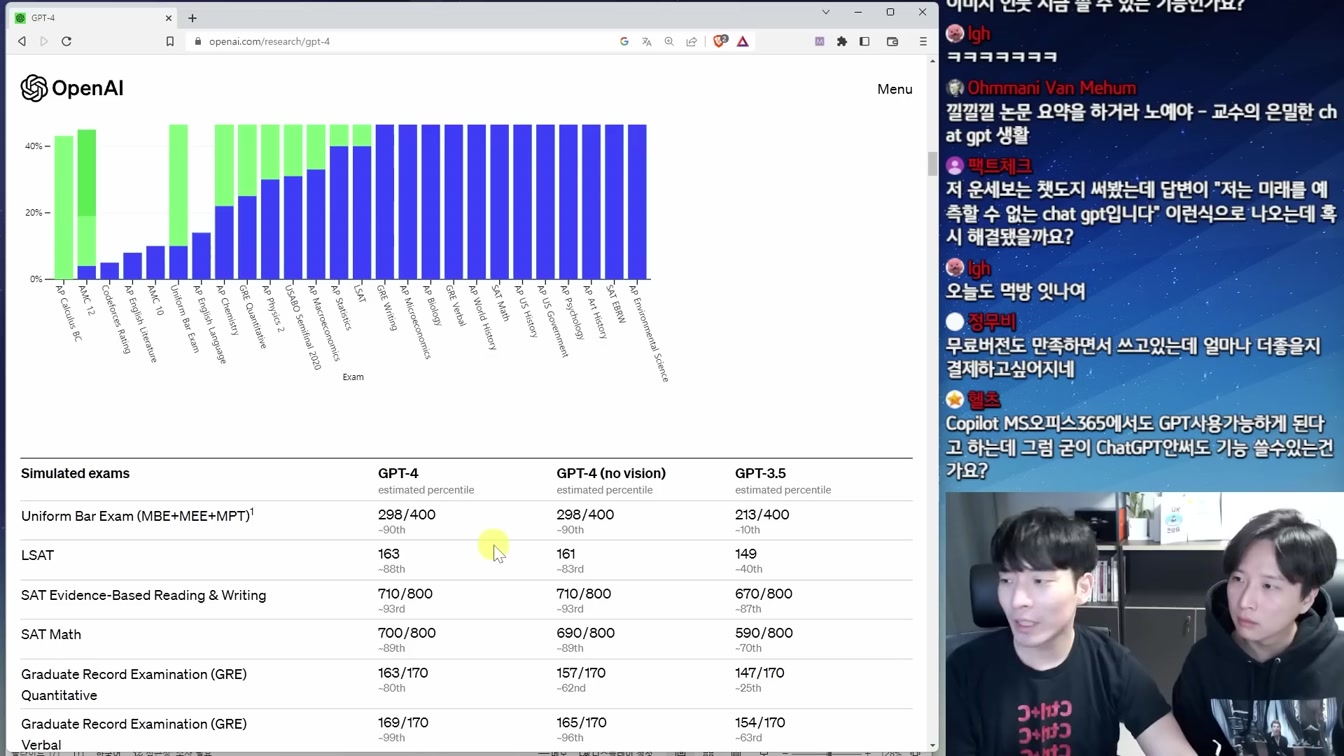Click the '163/170' GRE Quantitative score

(x=403, y=673)
